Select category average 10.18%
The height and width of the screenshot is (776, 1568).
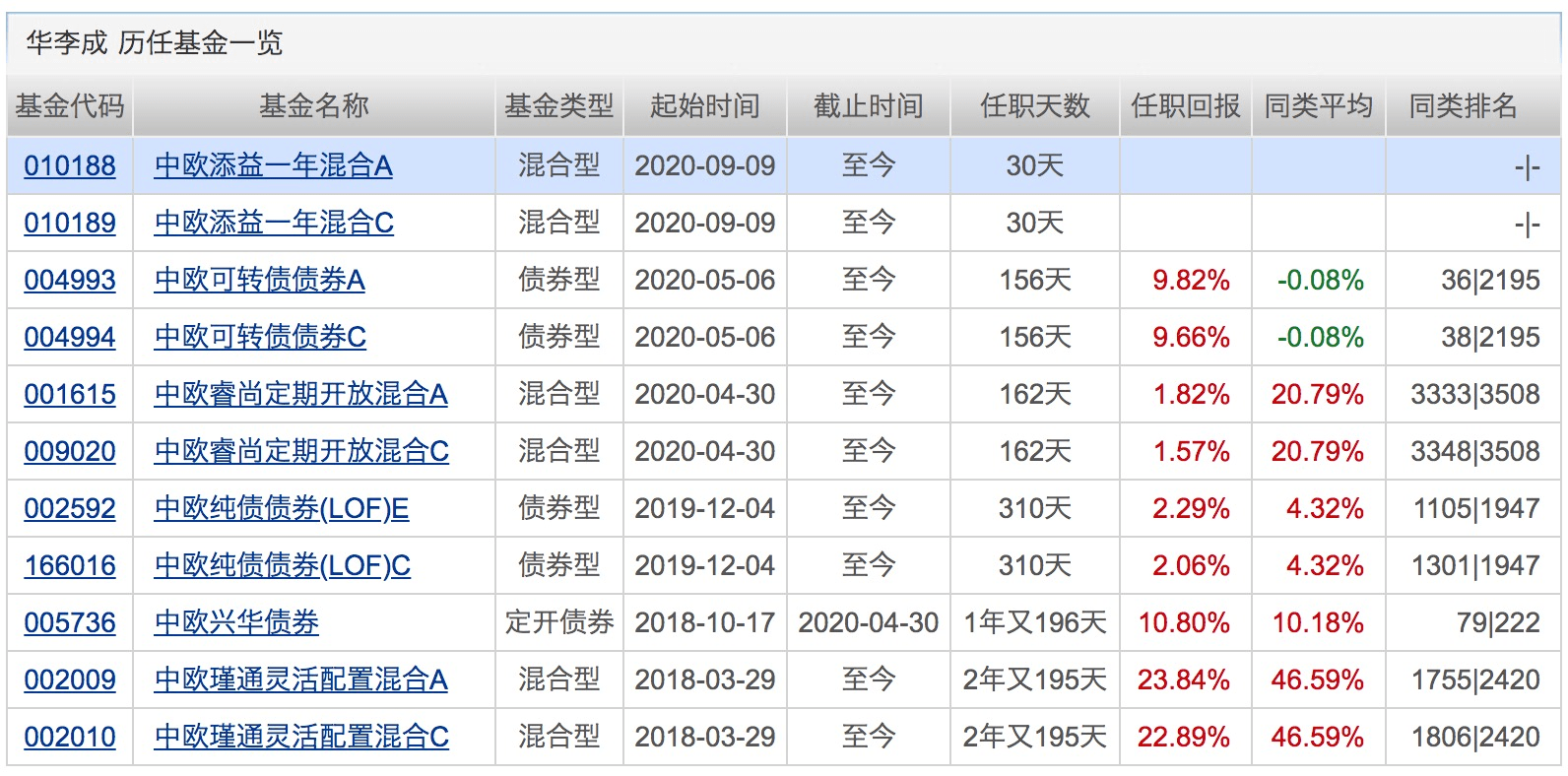(1318, 623)
